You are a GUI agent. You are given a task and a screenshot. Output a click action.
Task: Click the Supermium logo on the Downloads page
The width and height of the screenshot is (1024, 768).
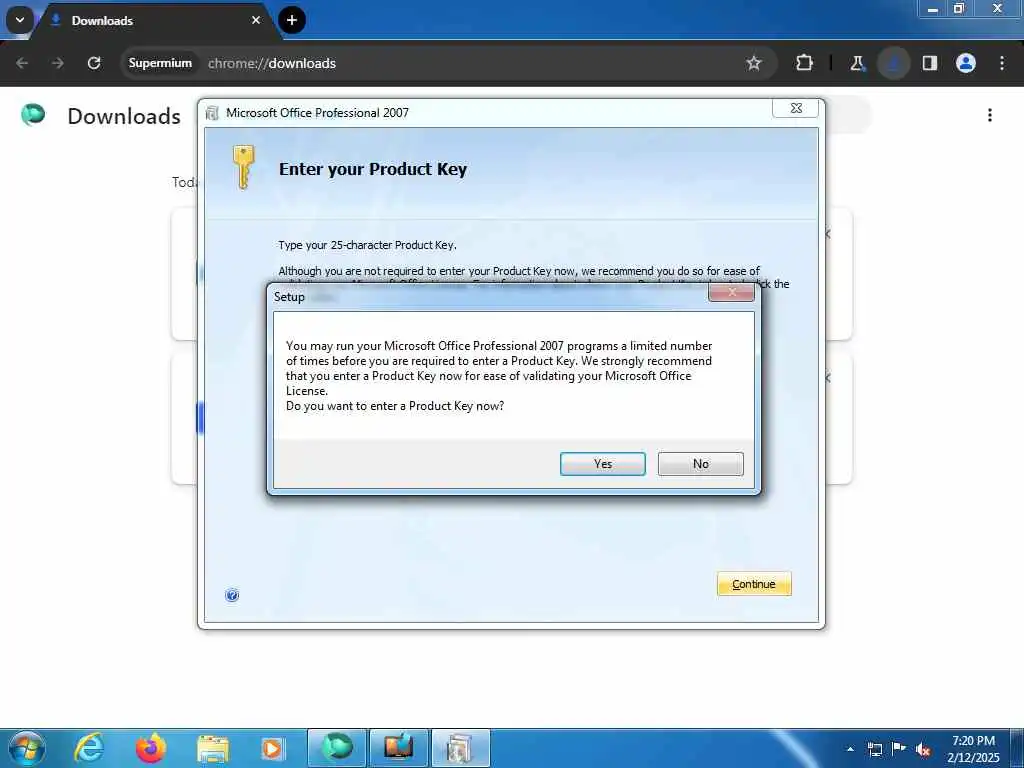(x=33, y=114)
